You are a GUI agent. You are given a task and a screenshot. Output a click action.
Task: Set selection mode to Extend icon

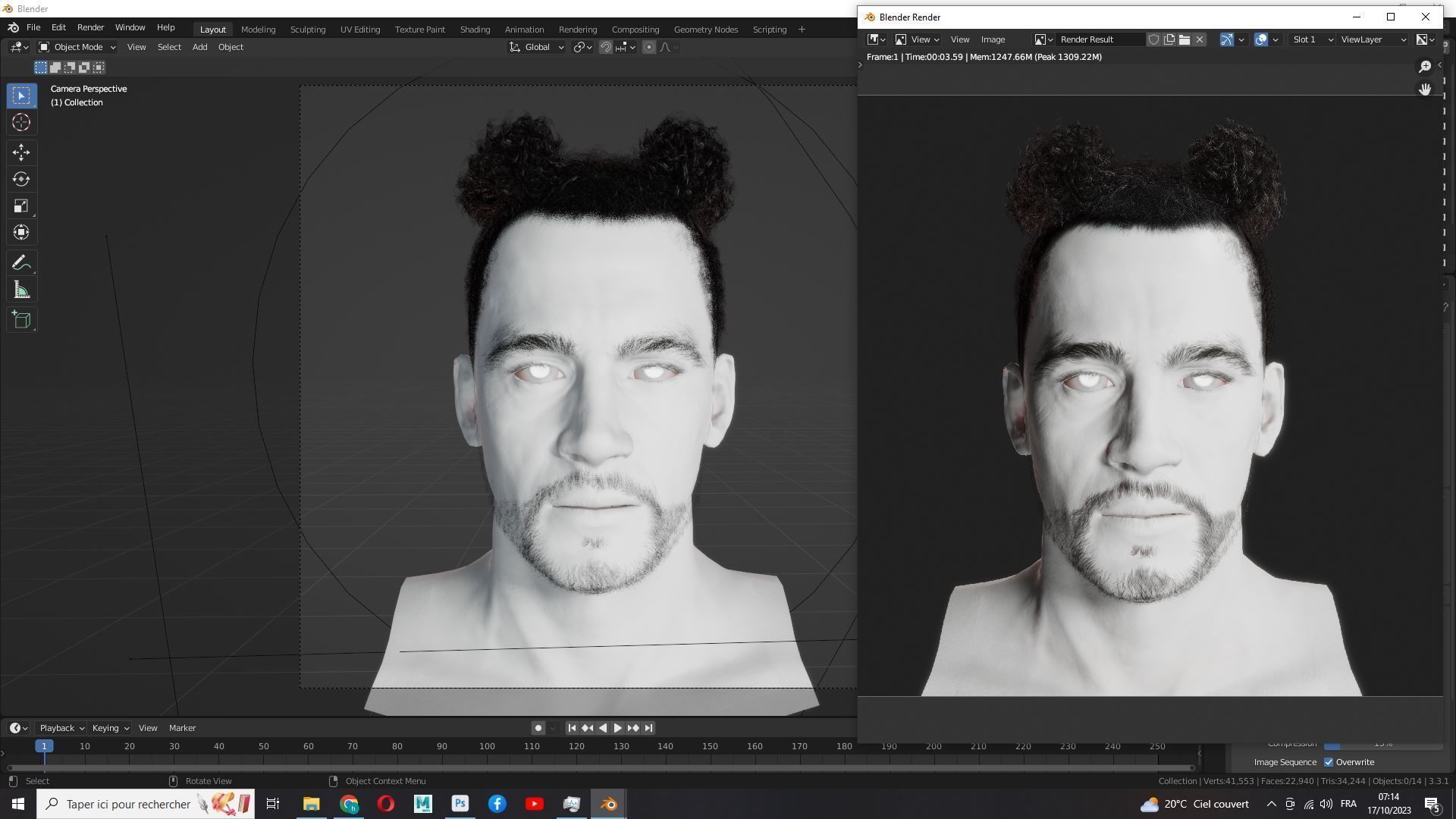pyautogui.click(x=55, y=67)
